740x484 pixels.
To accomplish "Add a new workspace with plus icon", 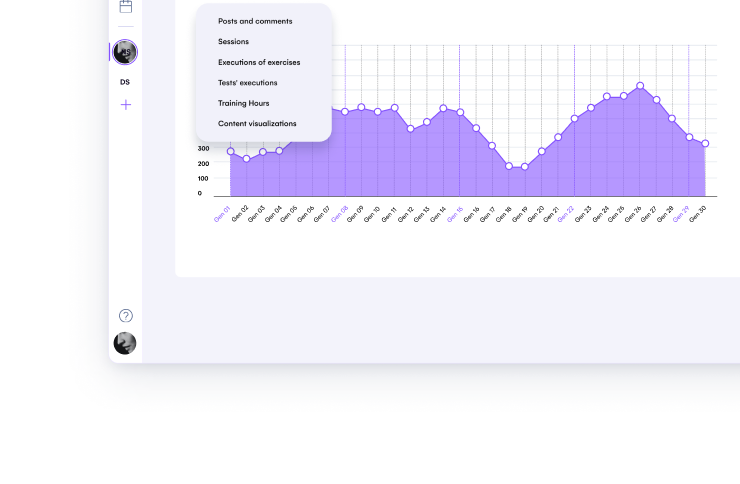I will pos(126,105).
